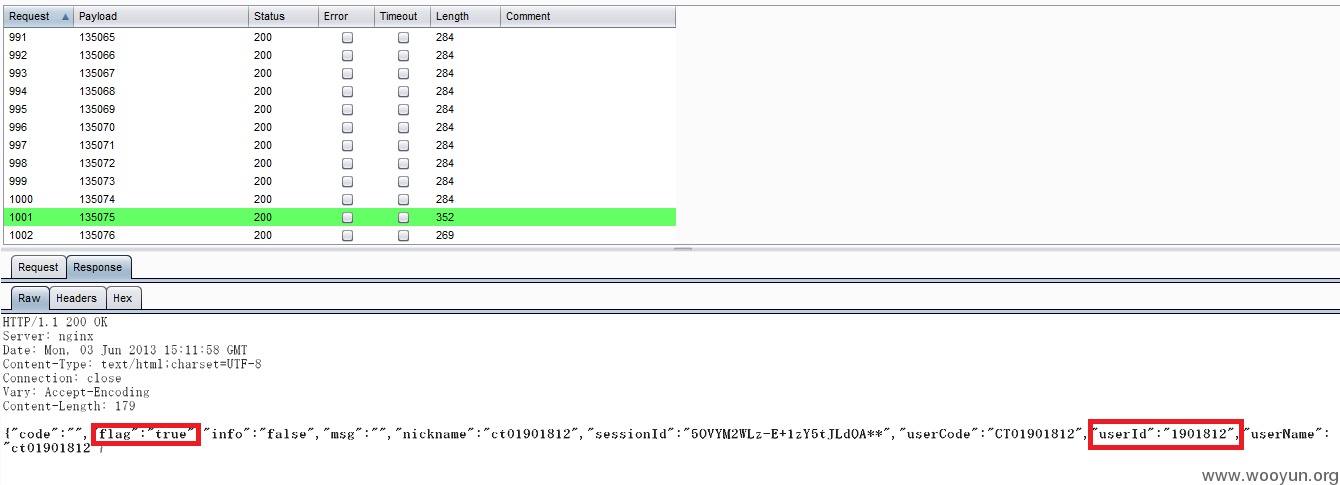Select the Response tab
The height and width of the screenshot is (485, 1340).
[98, 267]
